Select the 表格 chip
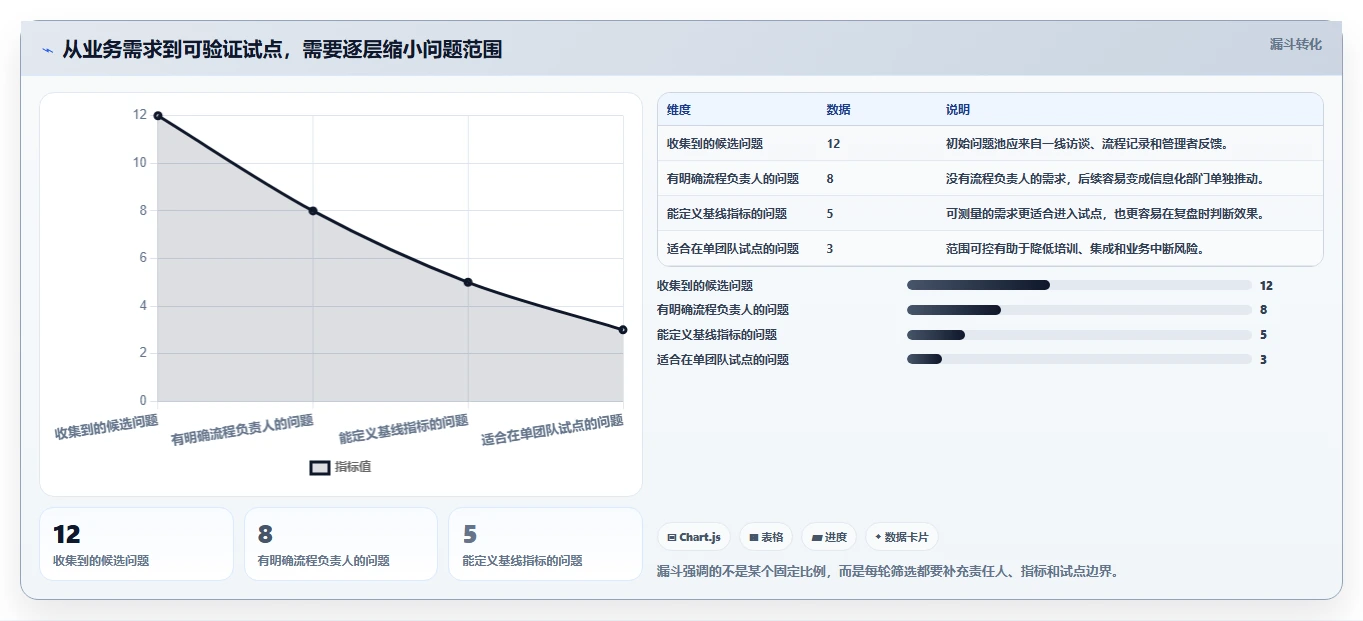The height and width of the screenshot is (621, 1363). click(x=766, y=537)
